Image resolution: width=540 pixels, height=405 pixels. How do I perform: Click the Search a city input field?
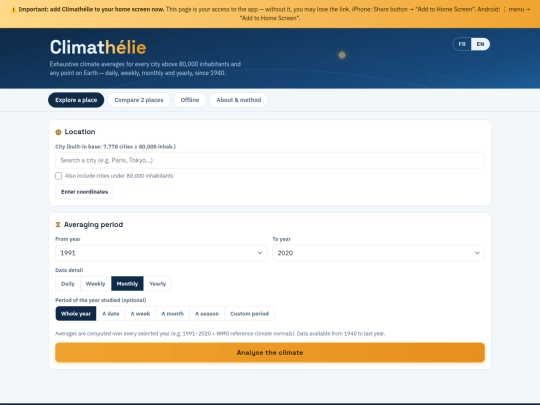coord(270,160)
